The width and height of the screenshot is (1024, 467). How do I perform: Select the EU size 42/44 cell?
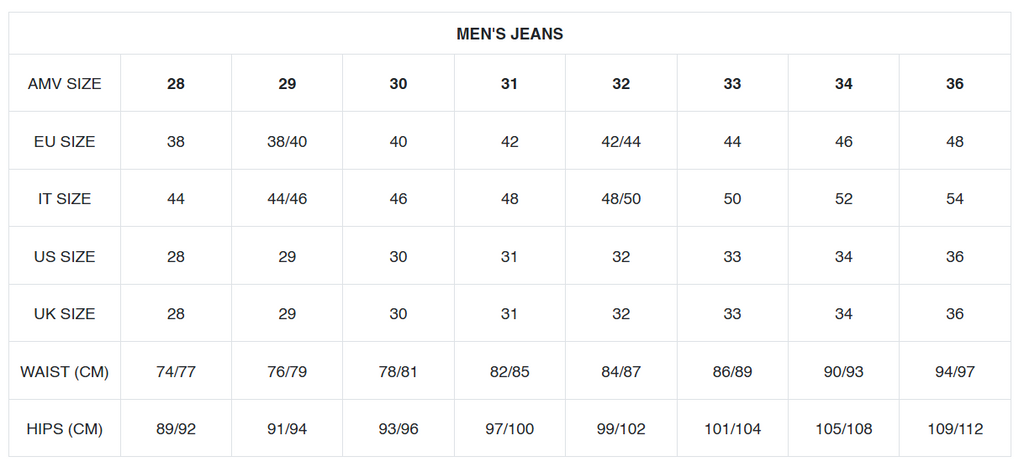[621, 142]
